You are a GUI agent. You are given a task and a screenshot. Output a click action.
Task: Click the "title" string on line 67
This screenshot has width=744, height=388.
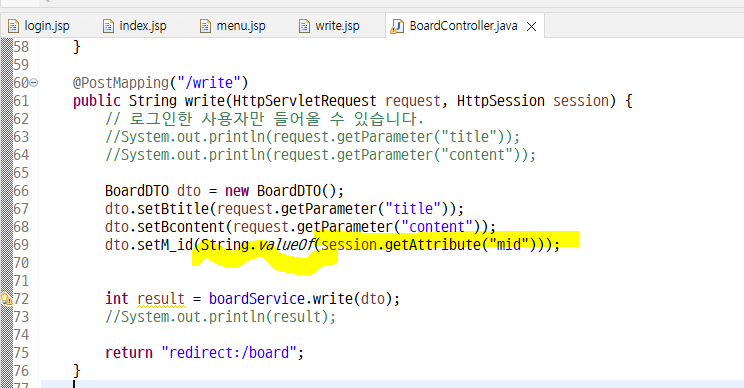pos(413,209)
